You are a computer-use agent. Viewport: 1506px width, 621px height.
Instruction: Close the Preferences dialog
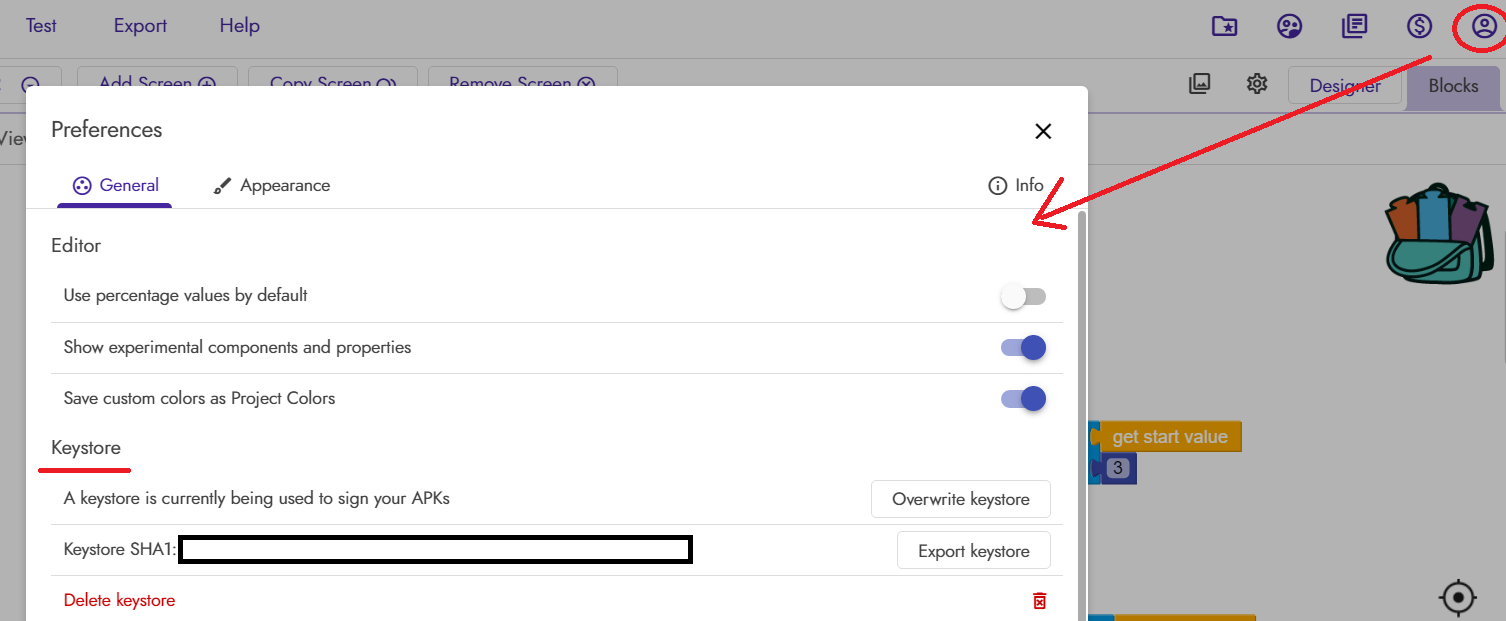click(x=1043, y=131)
